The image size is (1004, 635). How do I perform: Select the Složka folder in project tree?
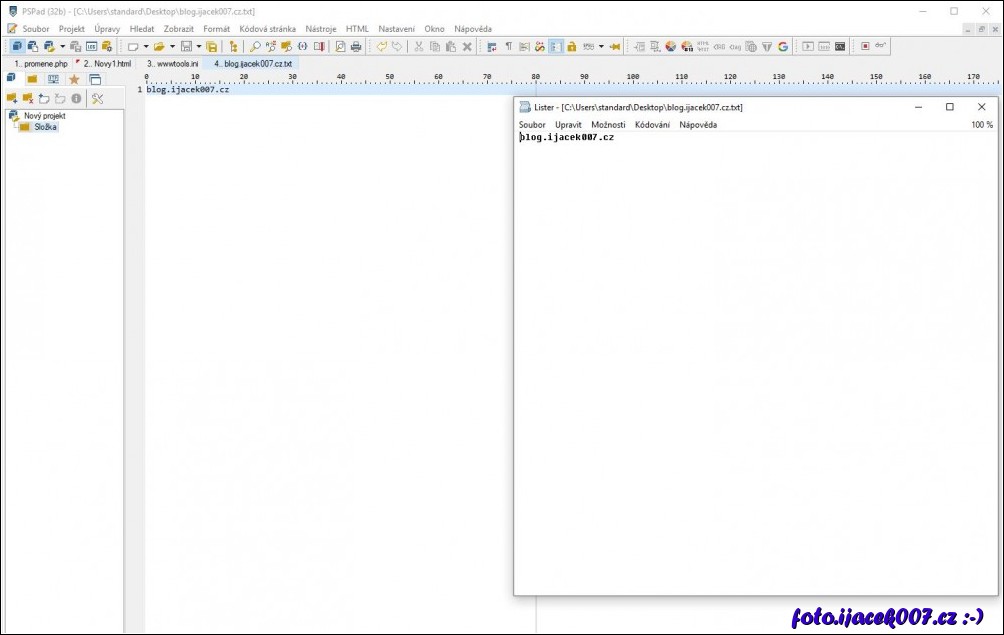point(45,127)
